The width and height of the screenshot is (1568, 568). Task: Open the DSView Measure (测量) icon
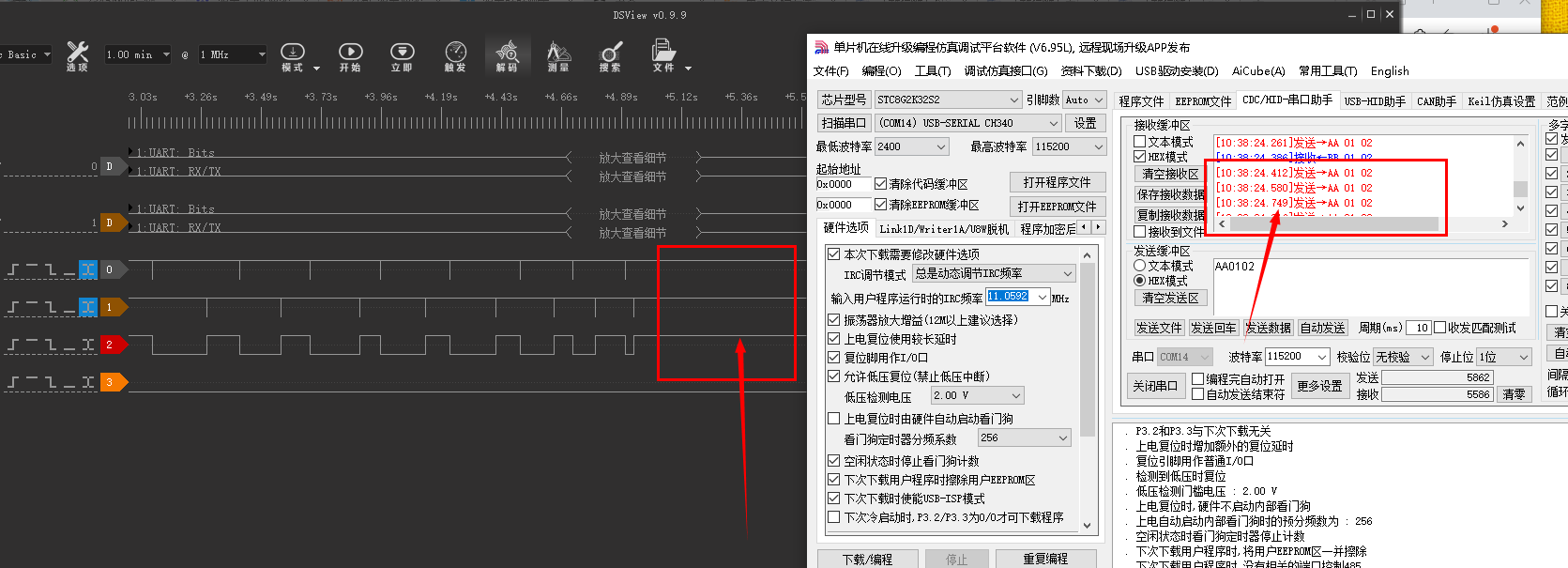[558, 56]
